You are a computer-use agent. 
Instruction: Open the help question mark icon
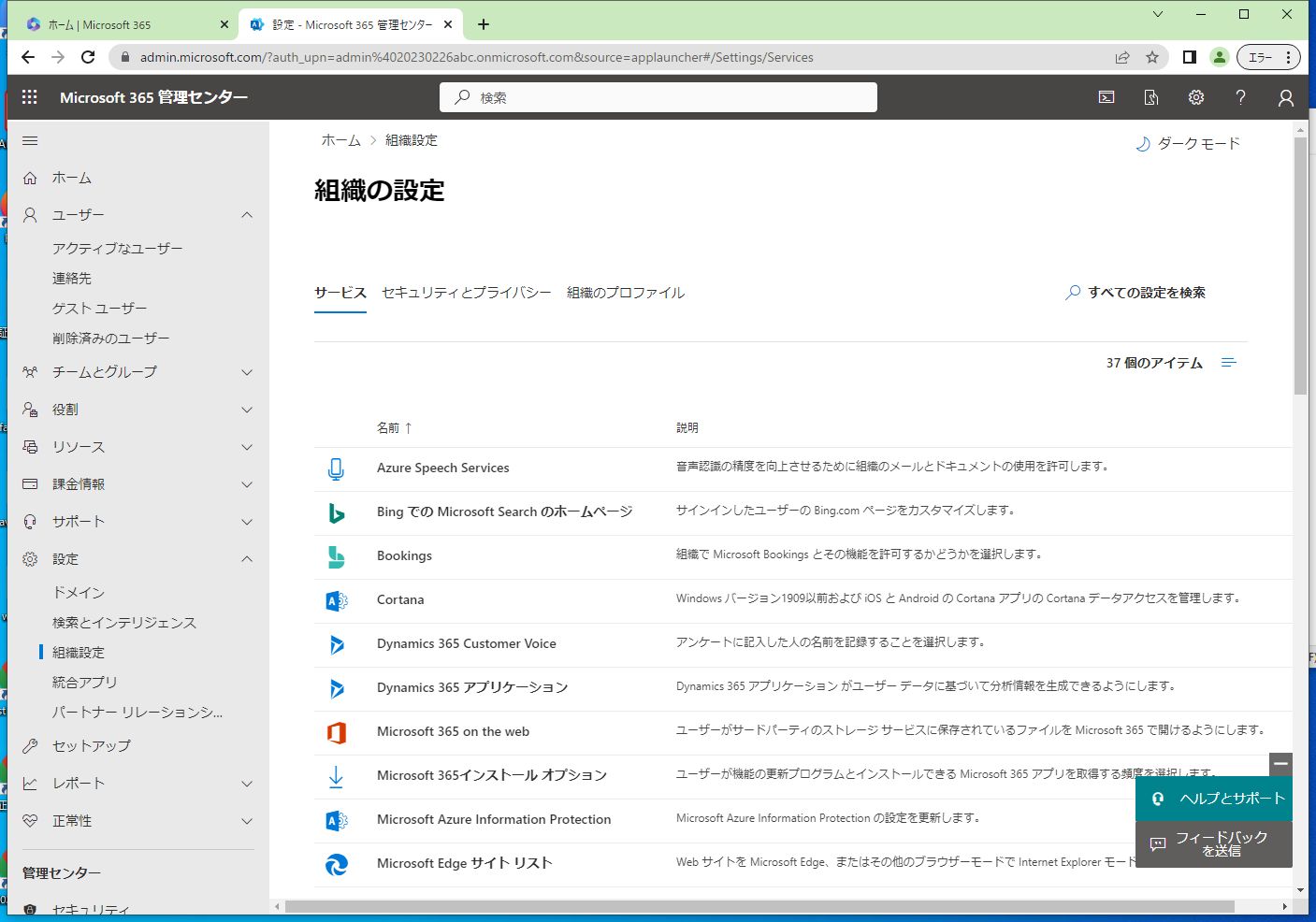pyautogui.click(x=1241, y=97)
